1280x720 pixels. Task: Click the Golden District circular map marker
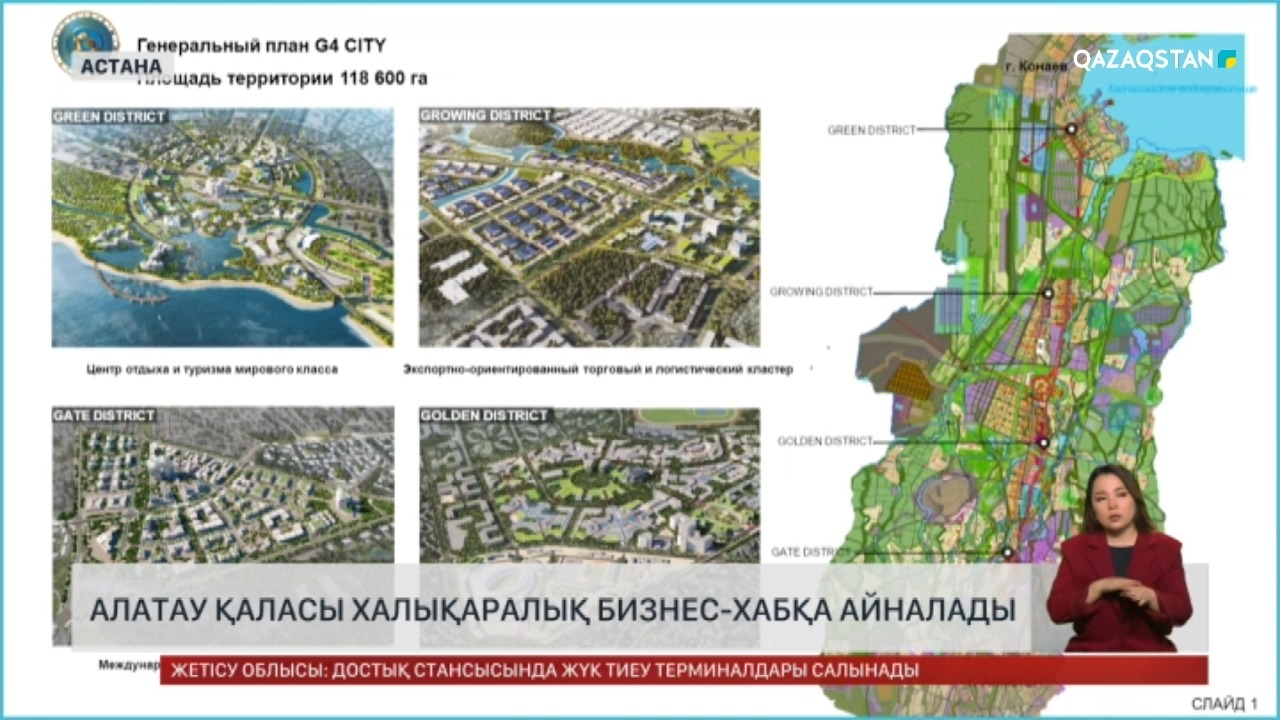pyautogui.click(x=1042, y=442)
